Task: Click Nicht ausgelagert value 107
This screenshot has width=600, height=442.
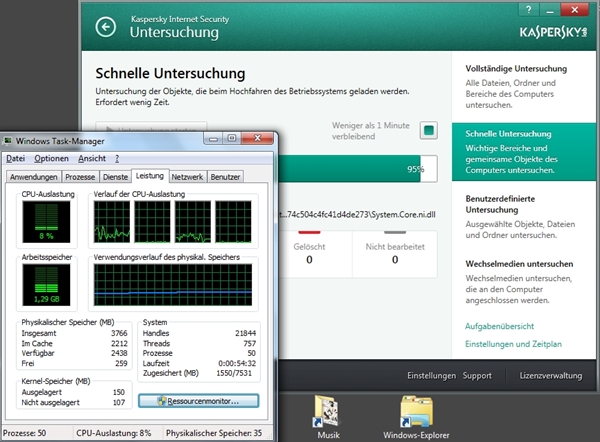Action: coord(119,402)
